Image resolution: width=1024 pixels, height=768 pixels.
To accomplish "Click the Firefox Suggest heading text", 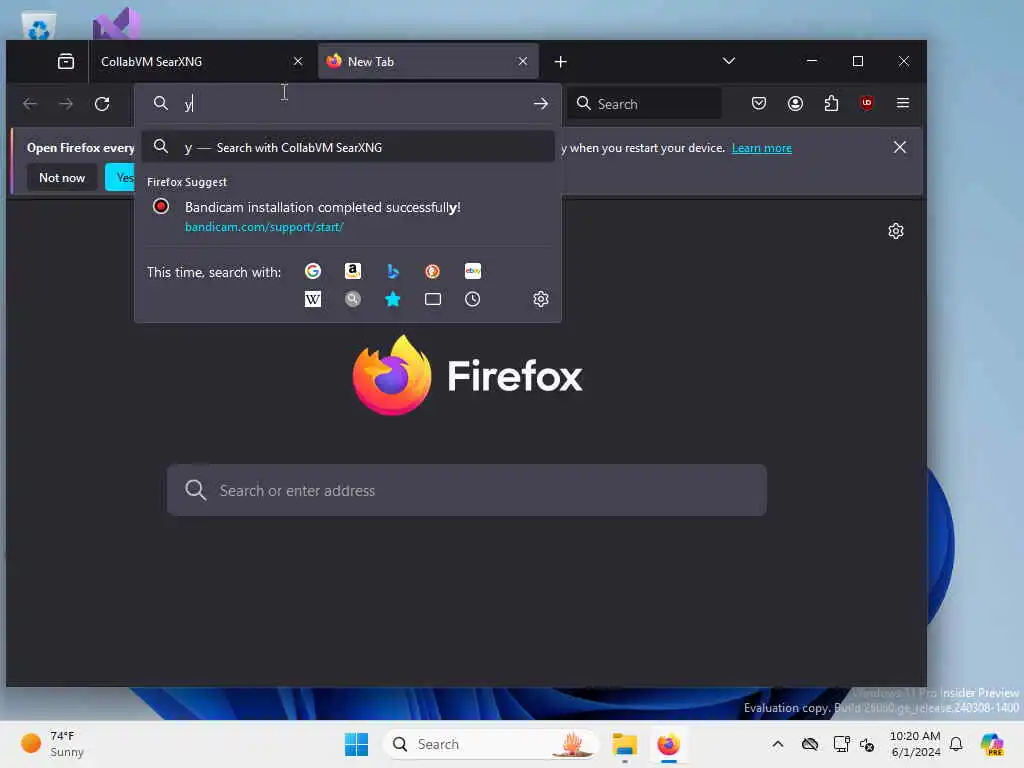I will click(x=187, y=182).
